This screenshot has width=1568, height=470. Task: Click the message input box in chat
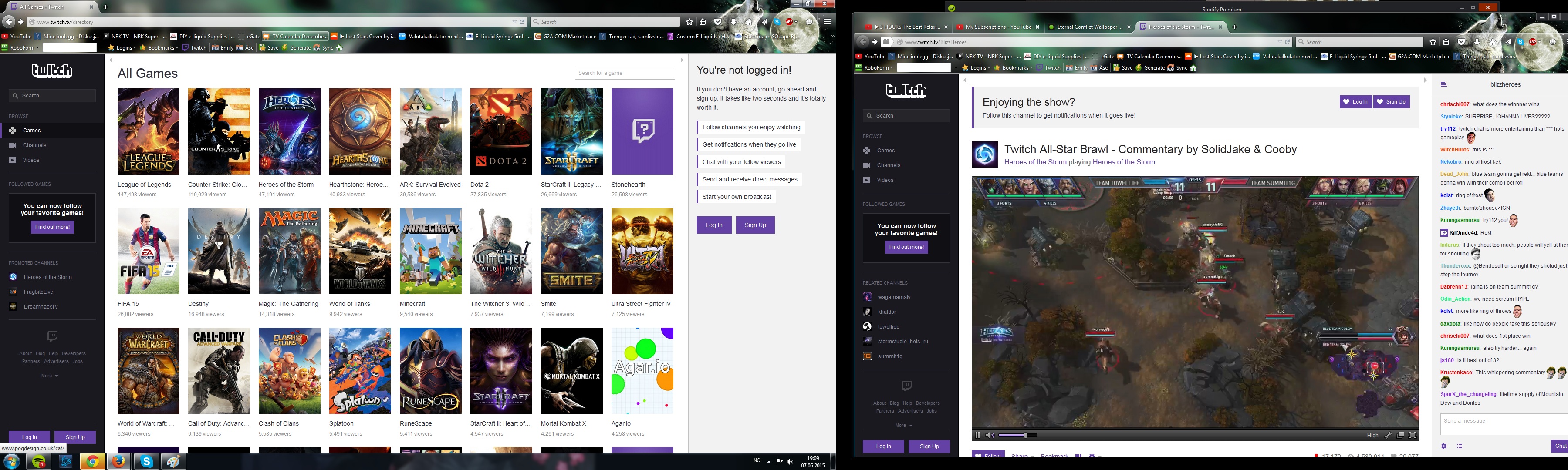(1504, 424)
